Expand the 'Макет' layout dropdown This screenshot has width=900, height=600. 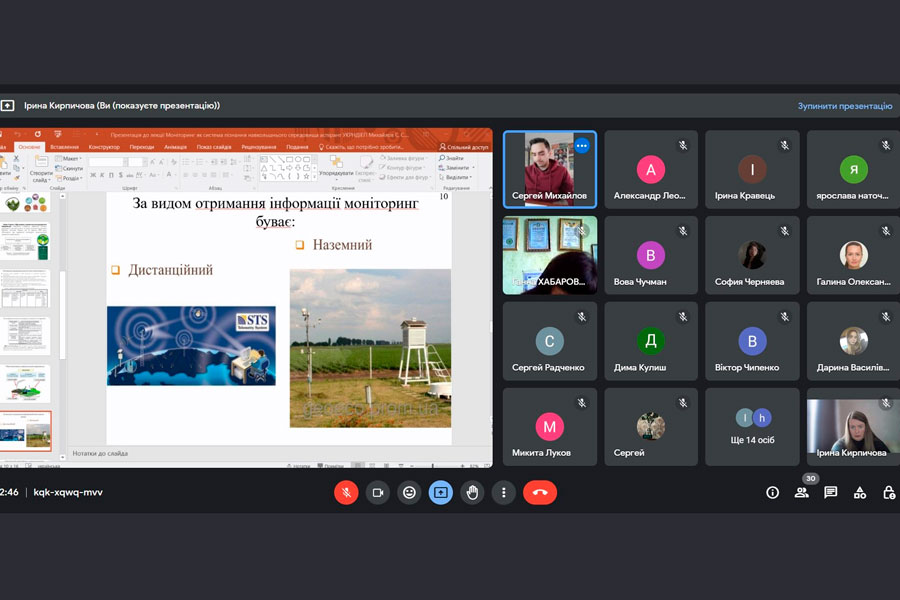[x=69, y=158]
